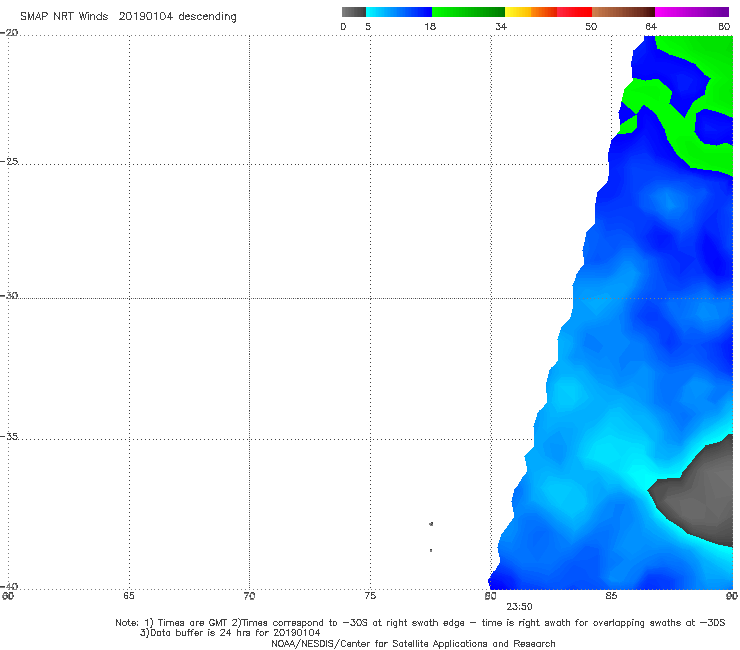Click the latitude label -30

[9, 295]
